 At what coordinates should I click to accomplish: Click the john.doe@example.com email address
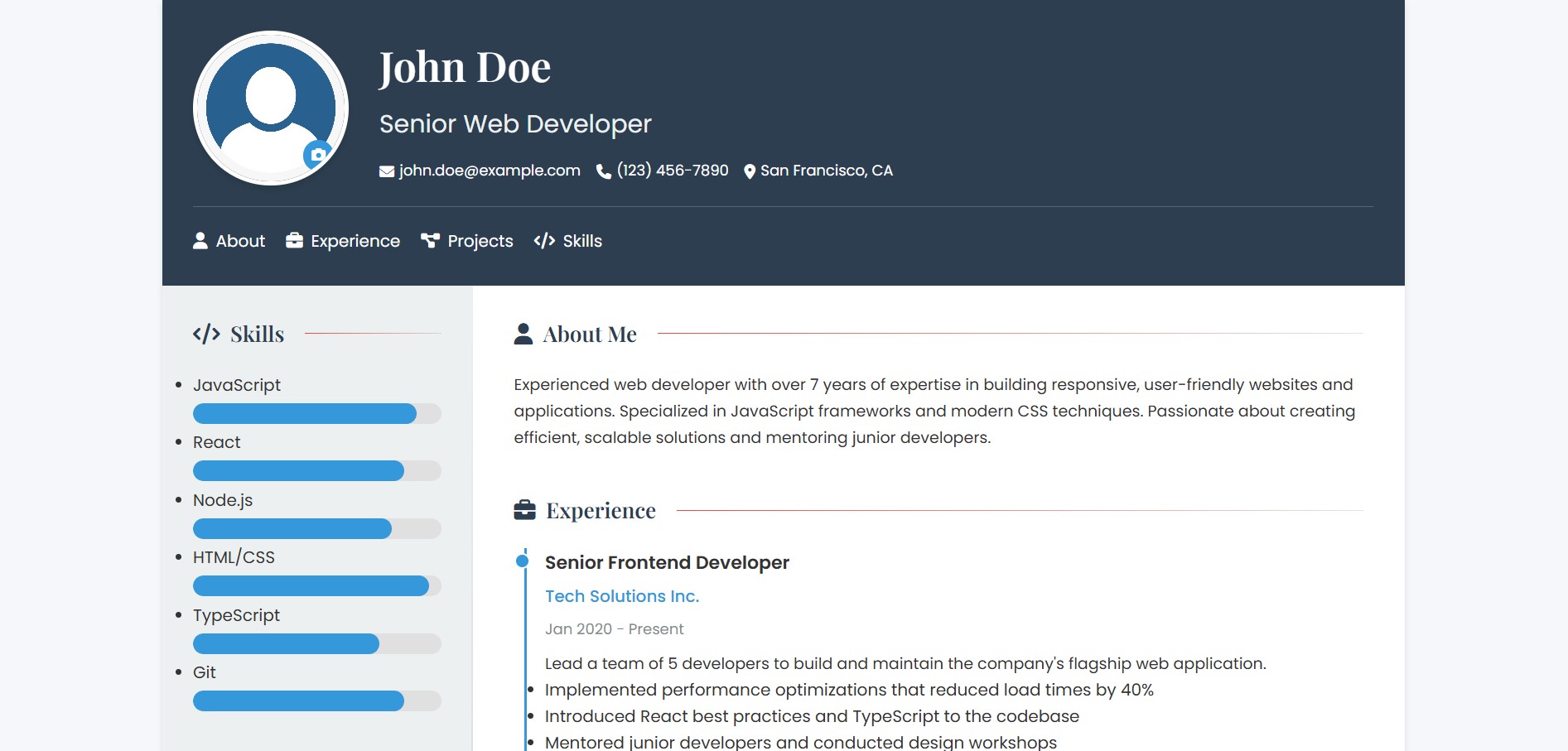pyautogui.click(x=490, y=171)
